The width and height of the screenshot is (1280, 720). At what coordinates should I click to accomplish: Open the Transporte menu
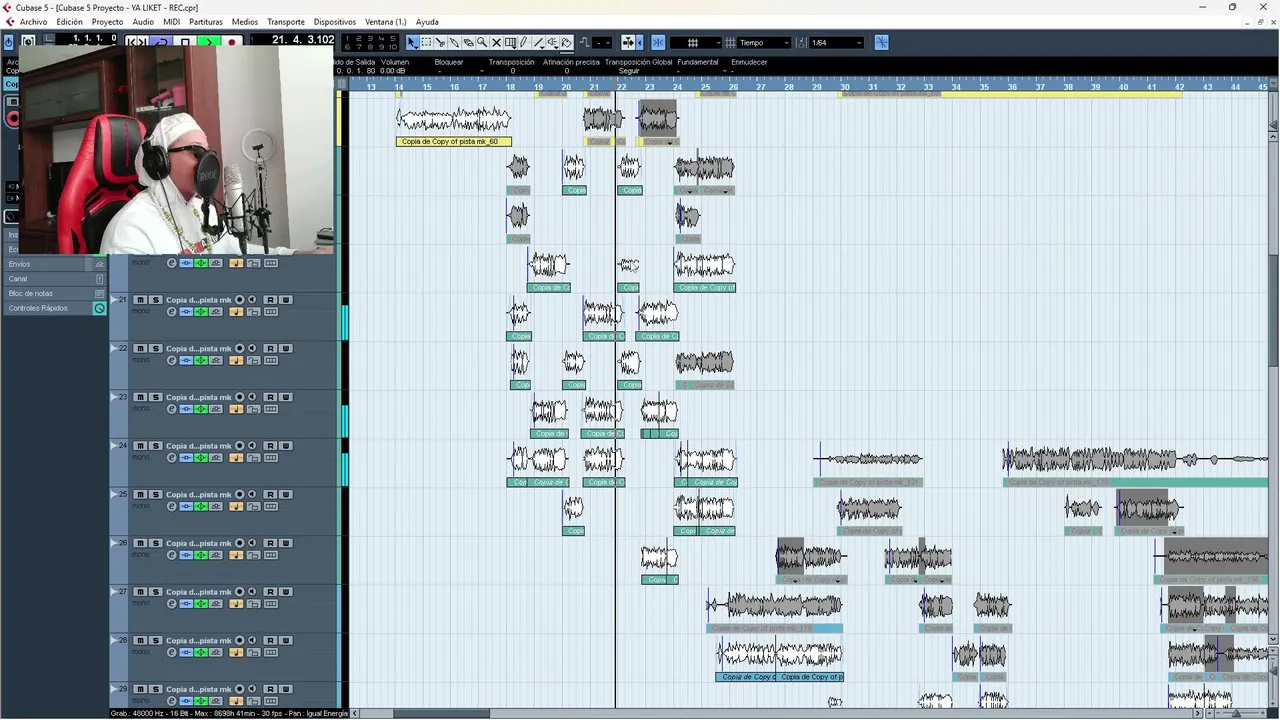(286, 22)
